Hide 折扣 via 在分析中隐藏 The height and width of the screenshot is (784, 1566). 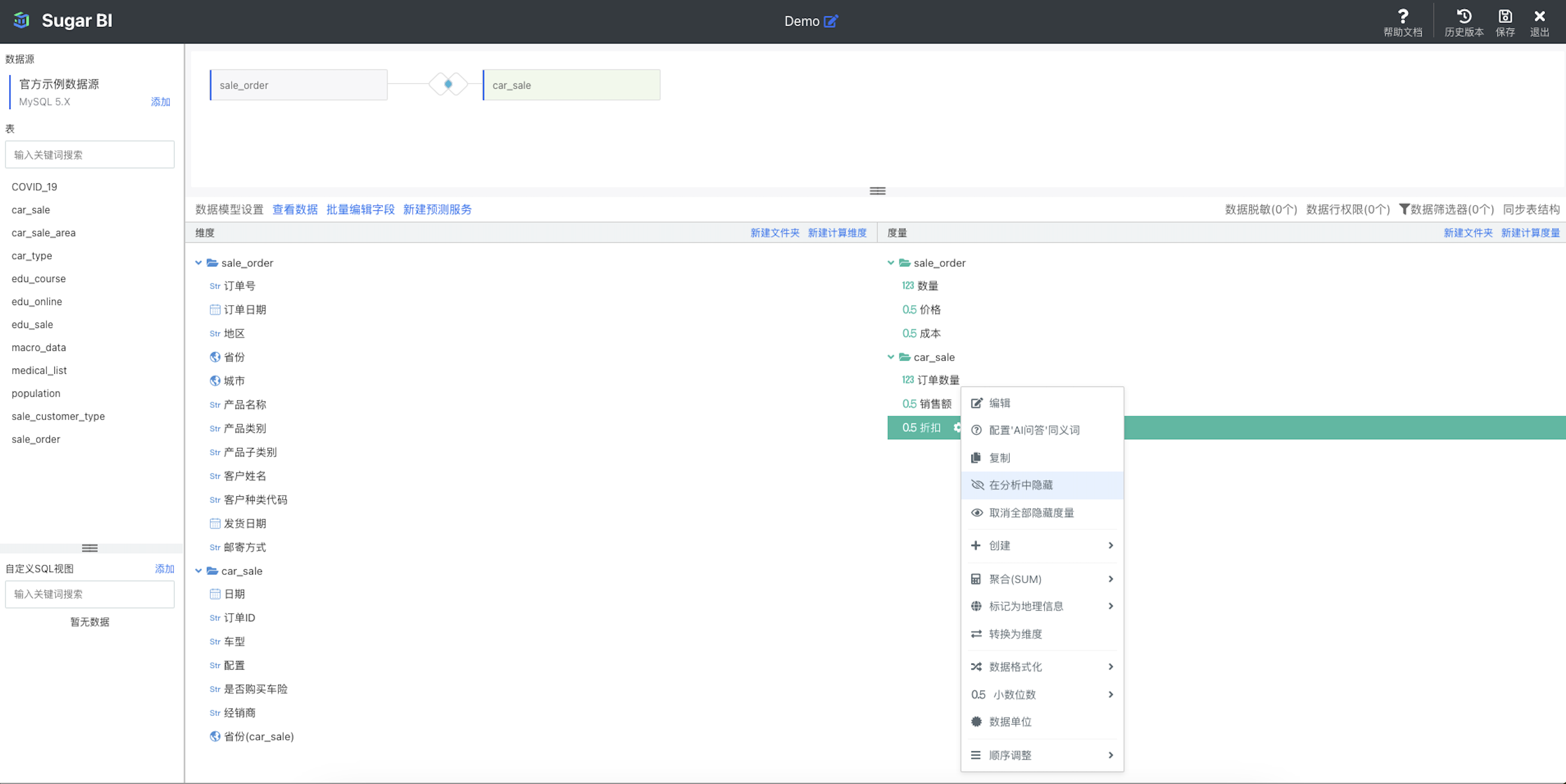coord(1042,486)
